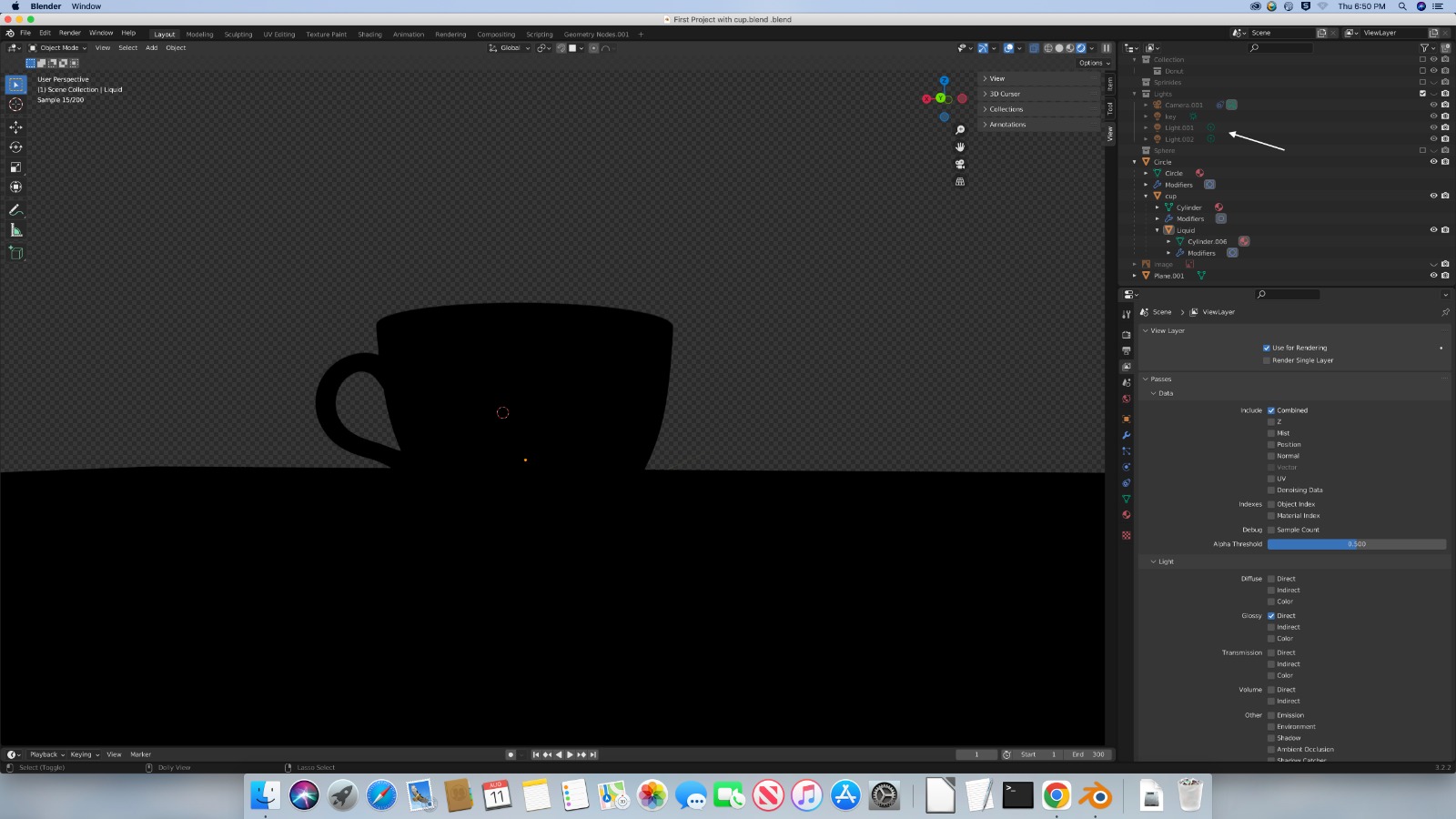Switch to Material Properties in the sidebar

pyautogui.click(x=1126, y=514)
